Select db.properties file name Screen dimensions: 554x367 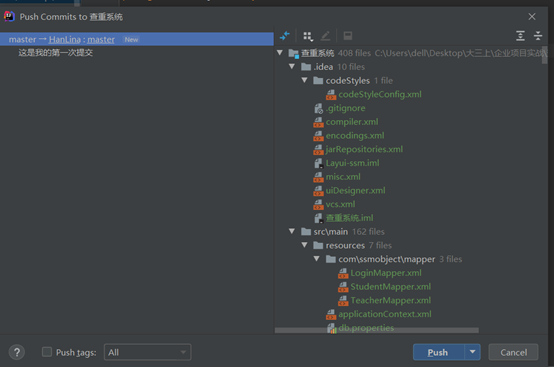click(x=366, y=328)
